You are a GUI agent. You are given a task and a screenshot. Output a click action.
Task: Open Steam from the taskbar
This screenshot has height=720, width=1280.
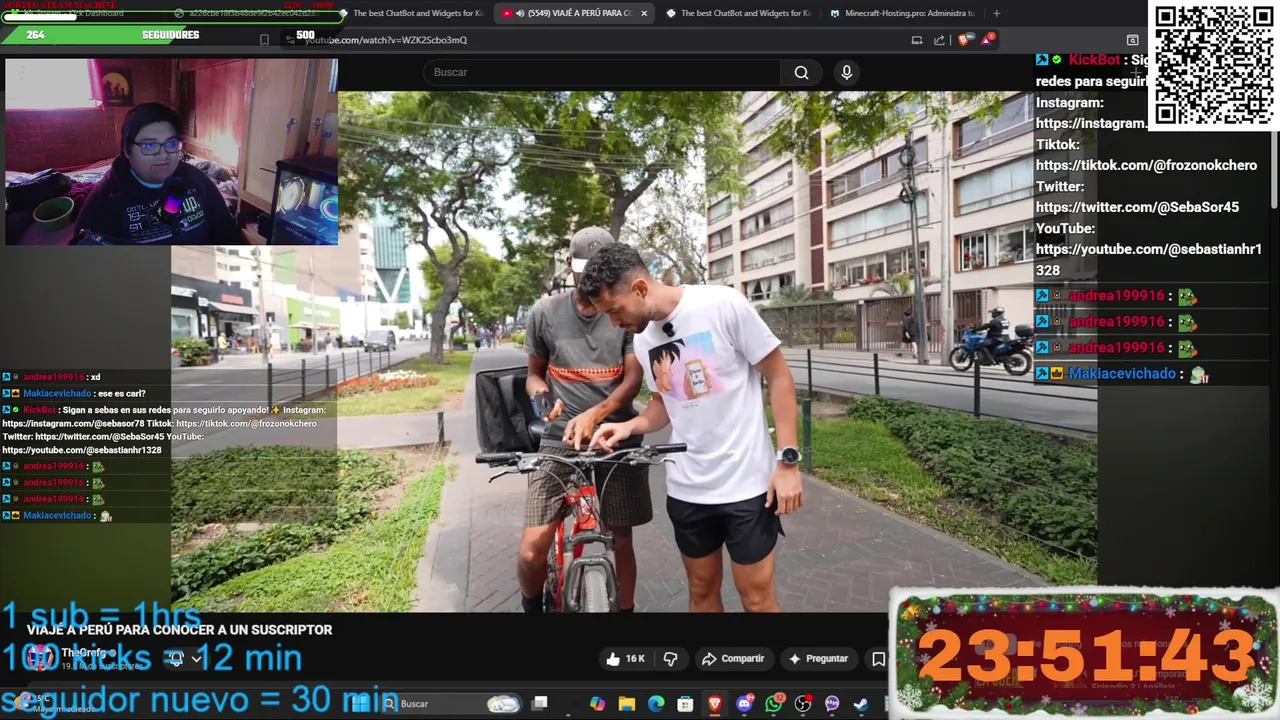click(861, 704)
